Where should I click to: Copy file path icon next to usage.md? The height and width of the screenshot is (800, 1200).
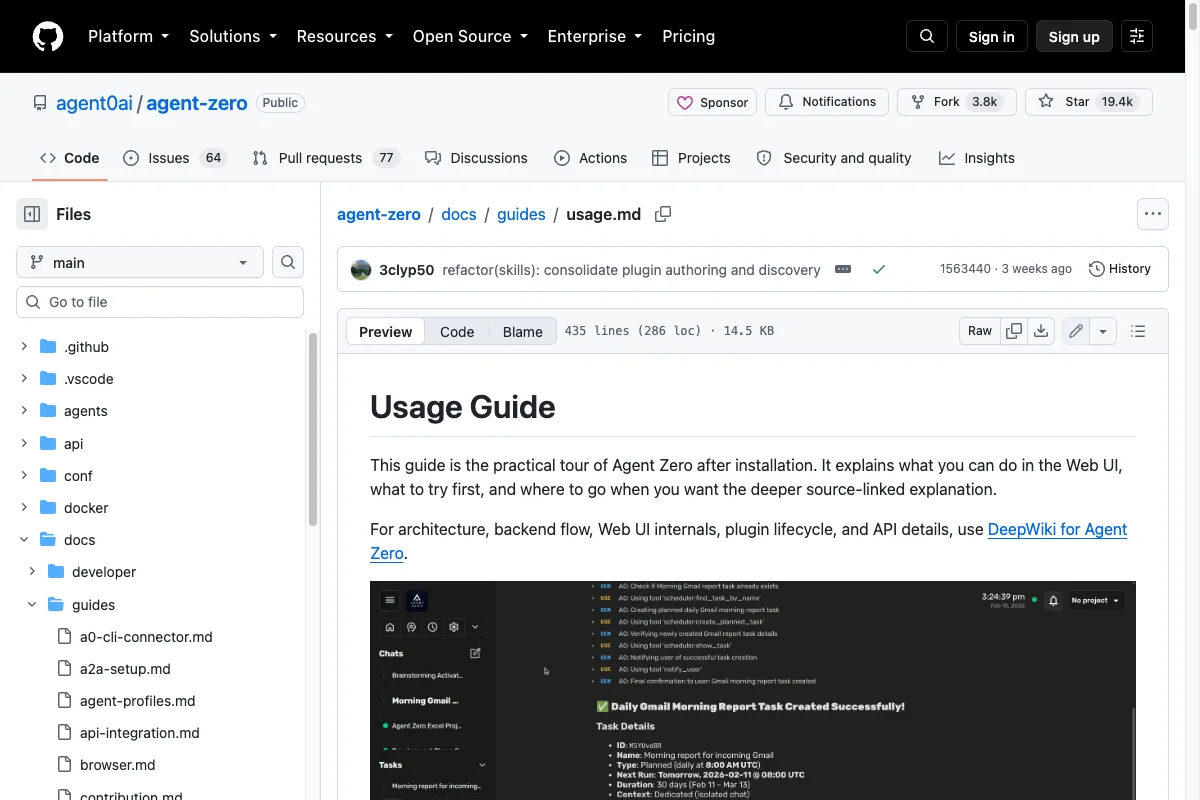pyautogui.click(x=663, y=214)
